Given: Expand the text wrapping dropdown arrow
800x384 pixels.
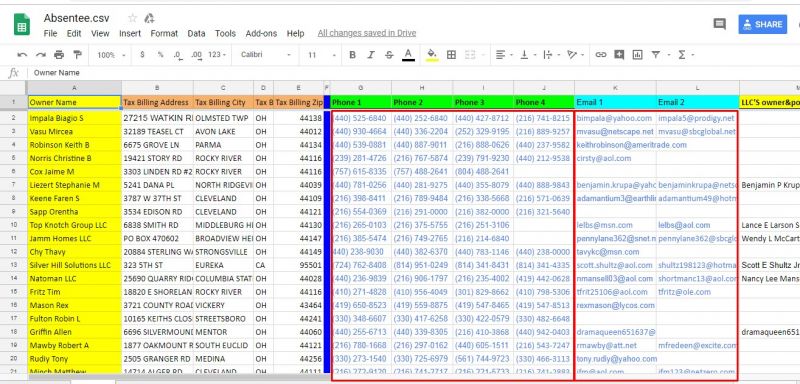Looking at the screenshot, I should [559, 55].
